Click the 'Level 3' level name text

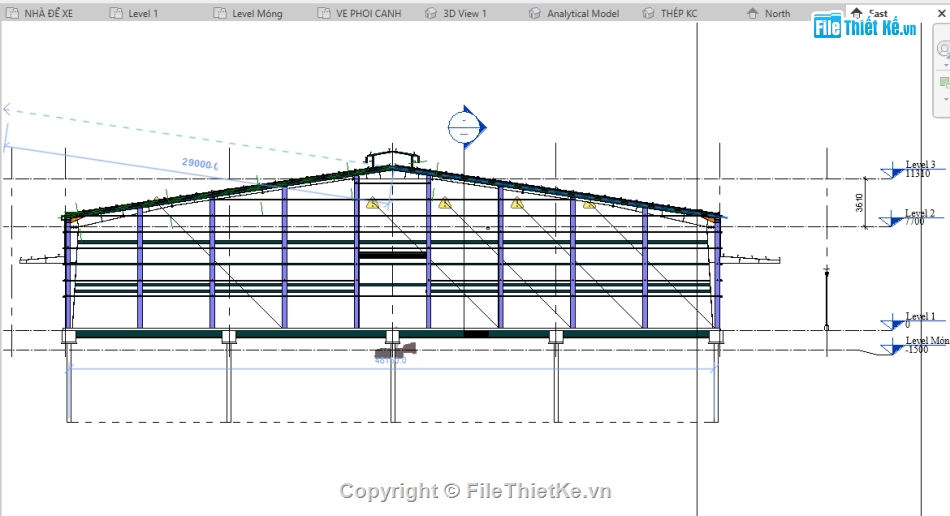pos(920,164)
